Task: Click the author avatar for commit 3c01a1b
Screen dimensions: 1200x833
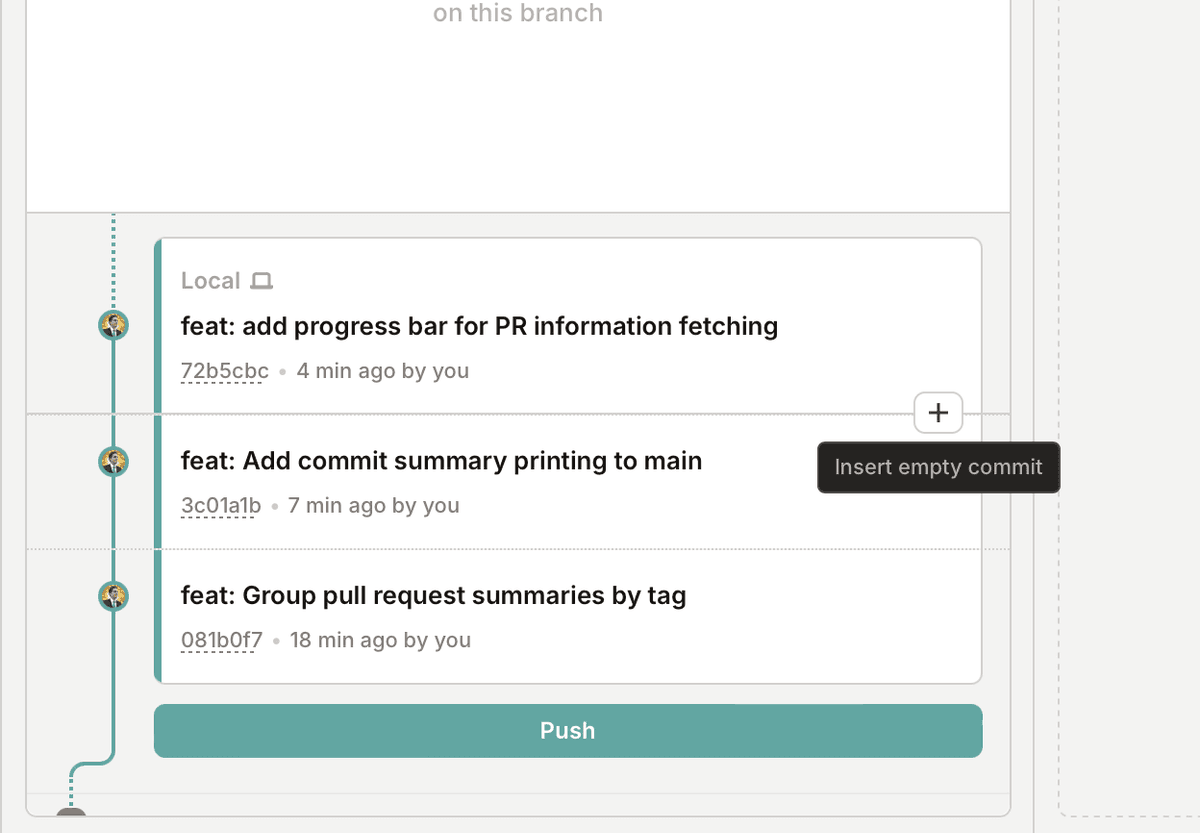Action: coord(113,462)
